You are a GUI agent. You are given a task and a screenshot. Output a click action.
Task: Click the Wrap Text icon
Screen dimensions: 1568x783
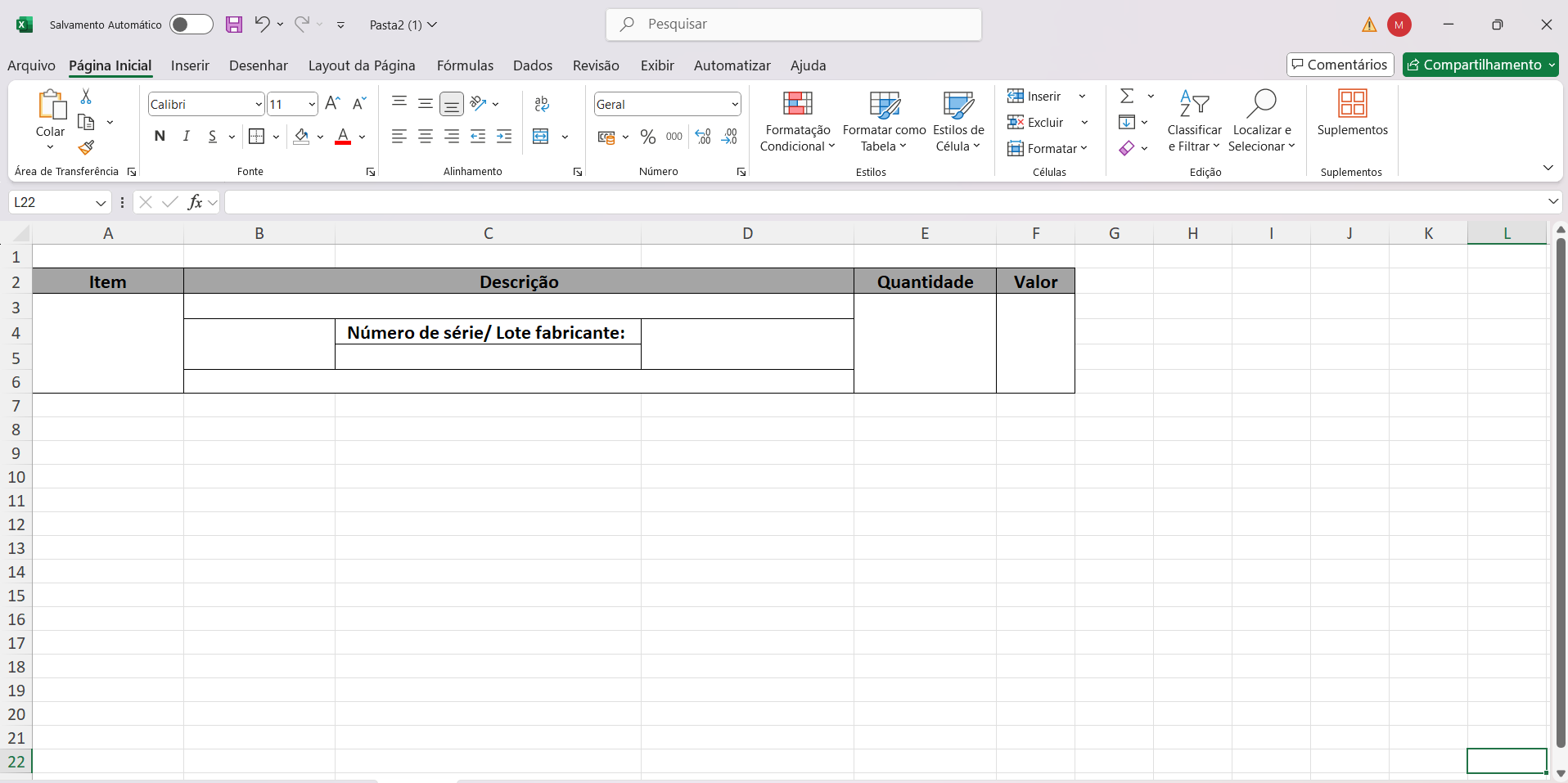pos(542,104)
